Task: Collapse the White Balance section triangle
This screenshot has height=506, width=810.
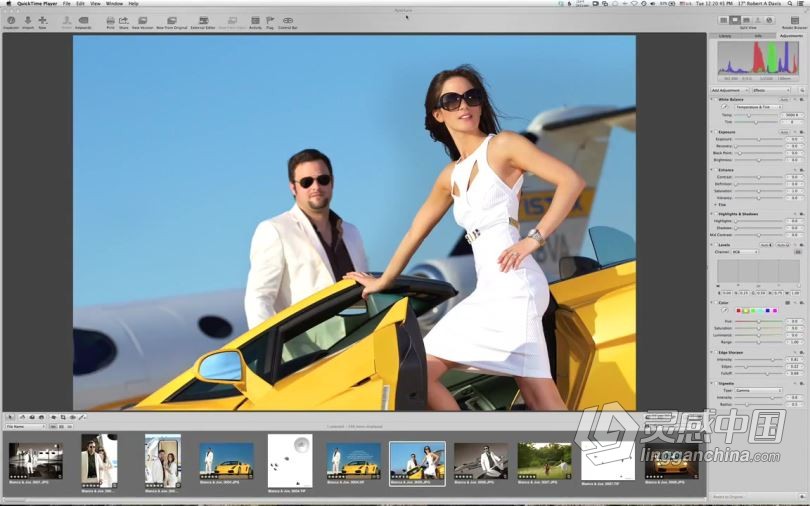Action: click(713, 99)
